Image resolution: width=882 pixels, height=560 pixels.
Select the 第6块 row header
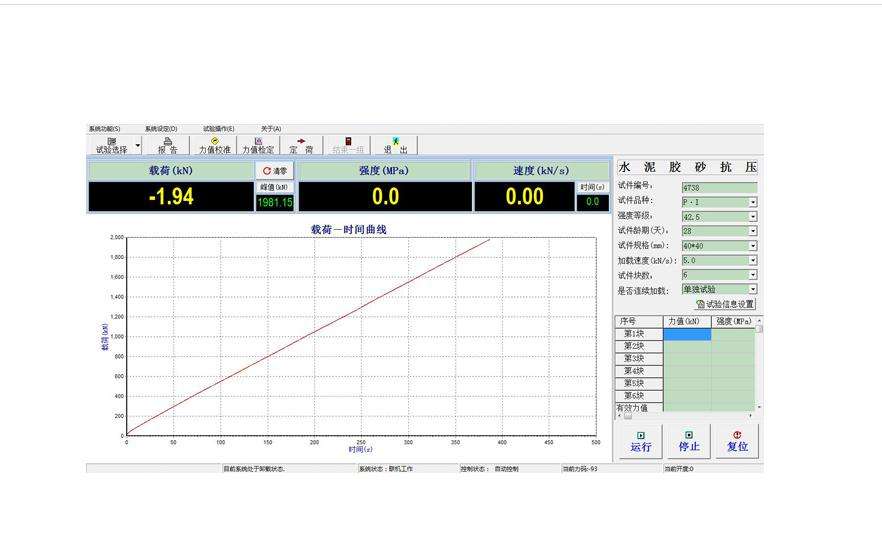639,396
